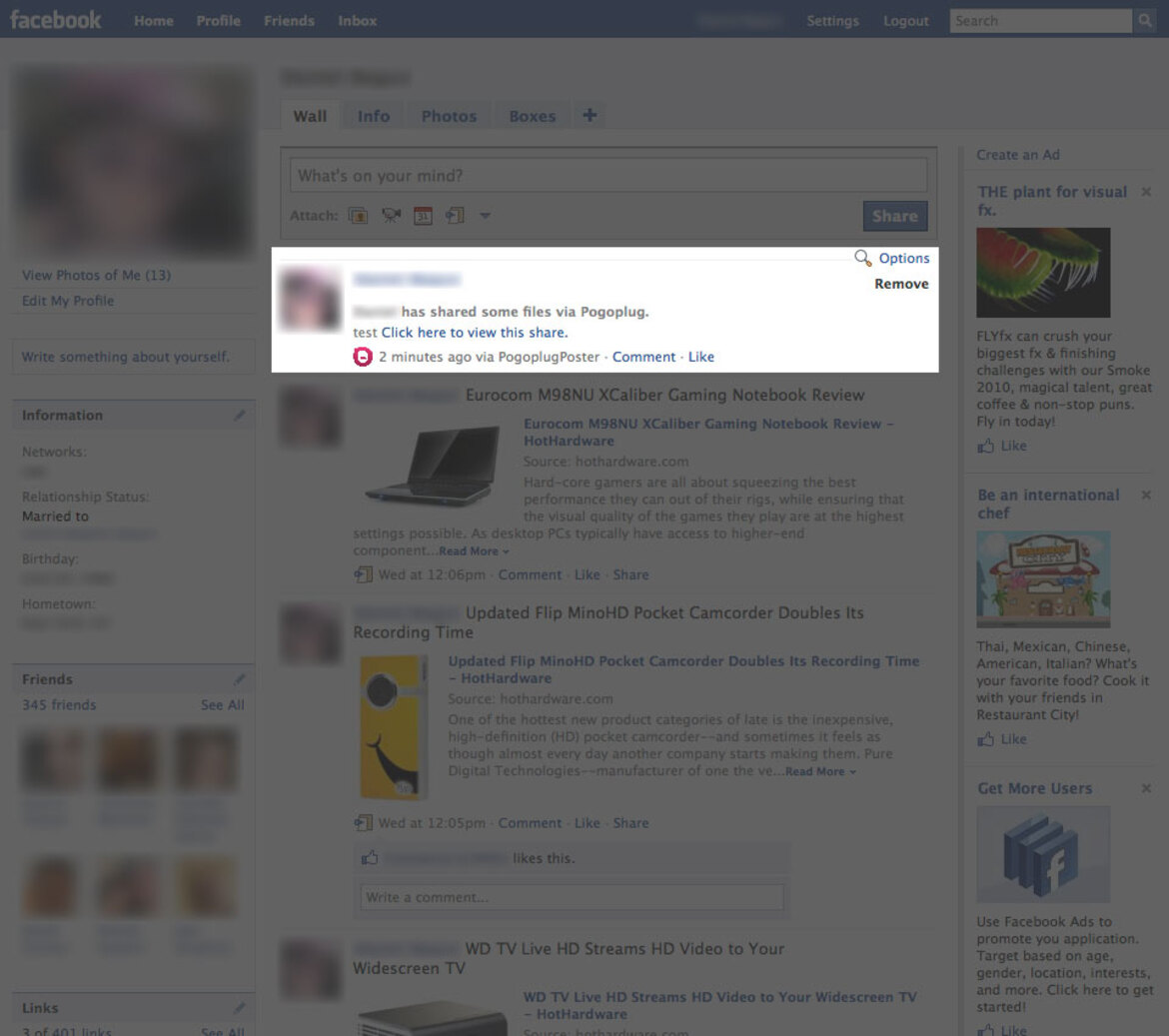Like the Restaurant City ad thumbs-up
The image size is (1169, 1036).
click(985, 739)
